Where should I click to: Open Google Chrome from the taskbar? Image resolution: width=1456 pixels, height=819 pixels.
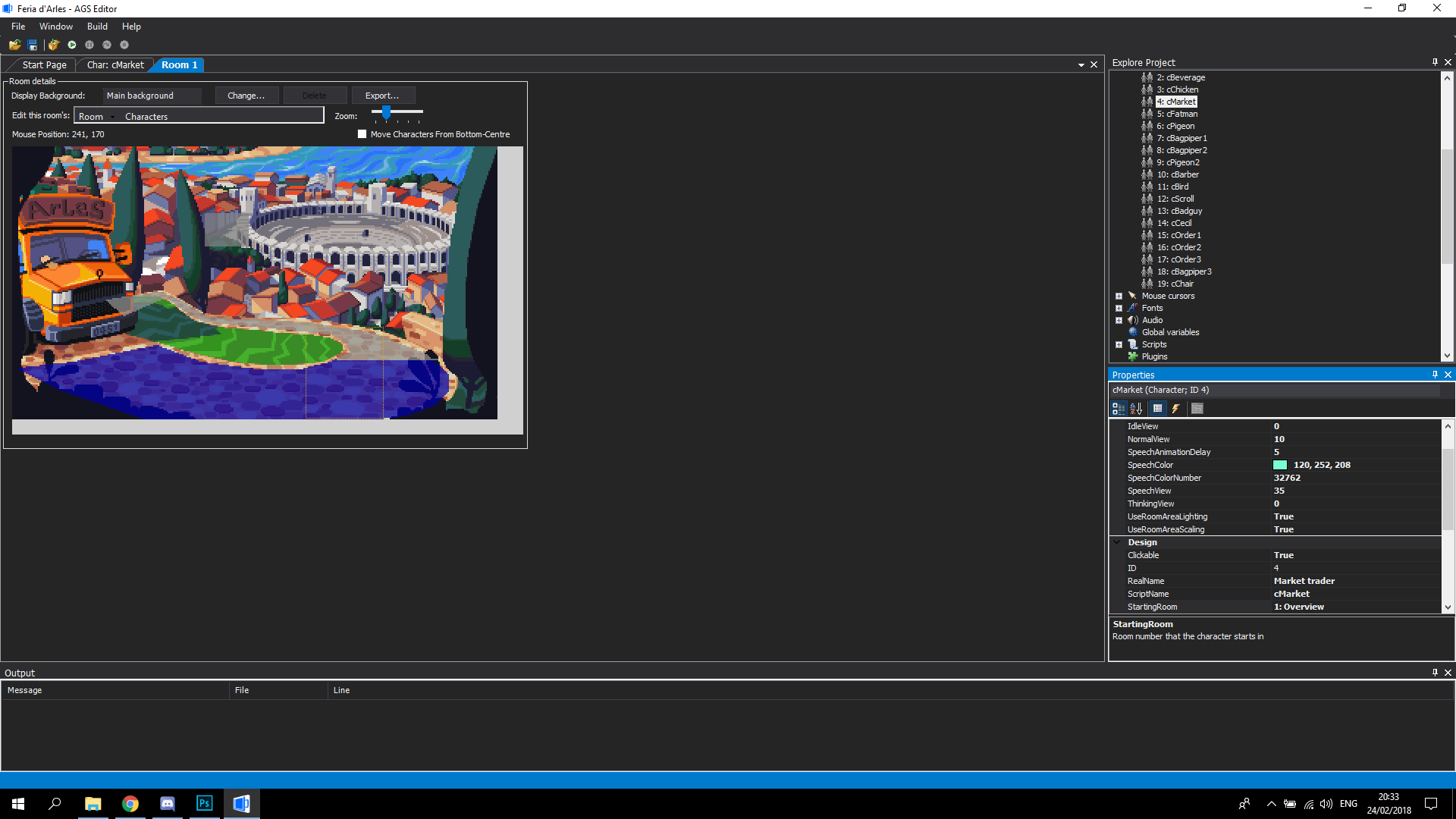pos(130,804)
